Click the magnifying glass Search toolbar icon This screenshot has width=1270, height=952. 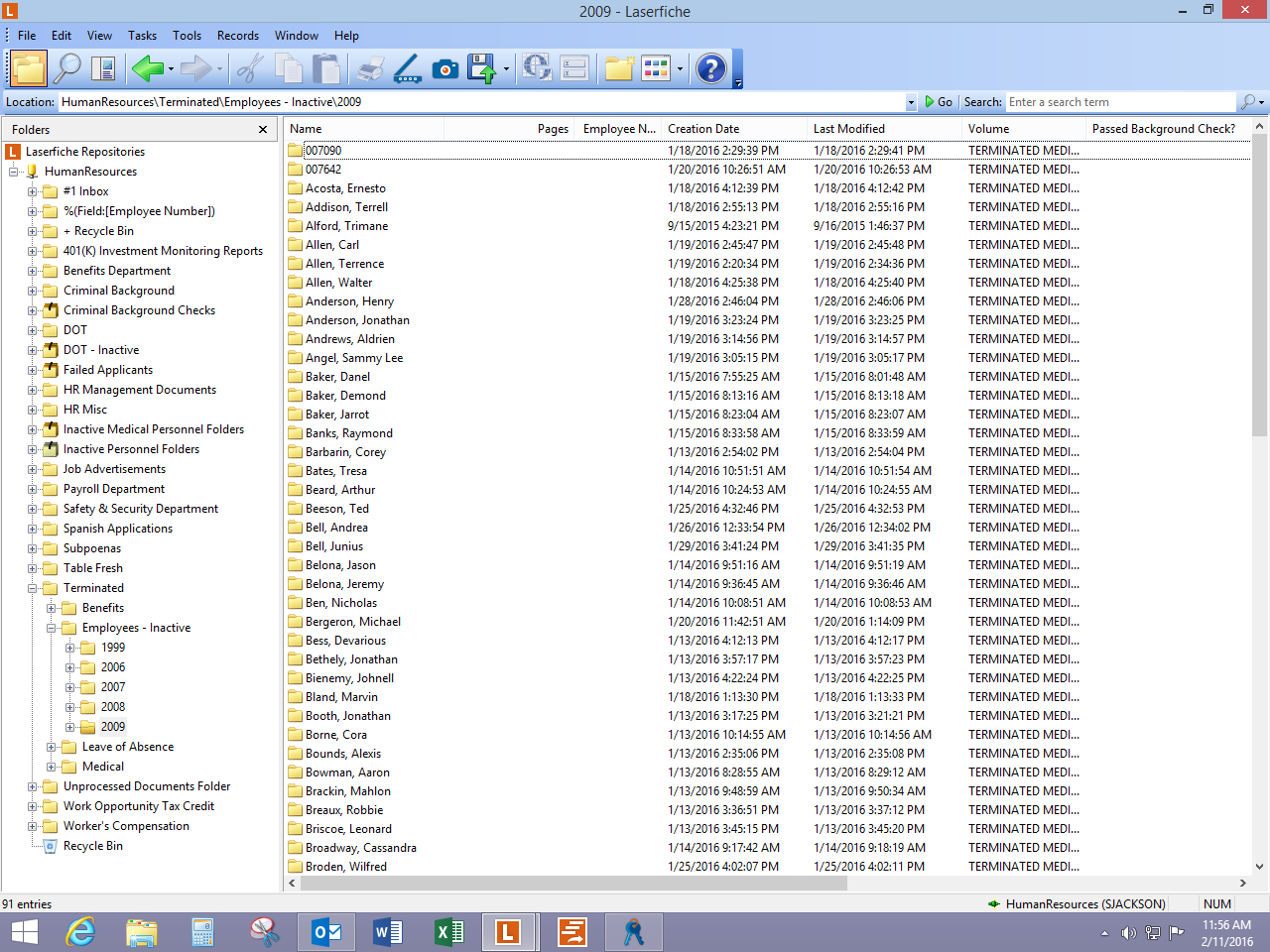click(66, 68)
